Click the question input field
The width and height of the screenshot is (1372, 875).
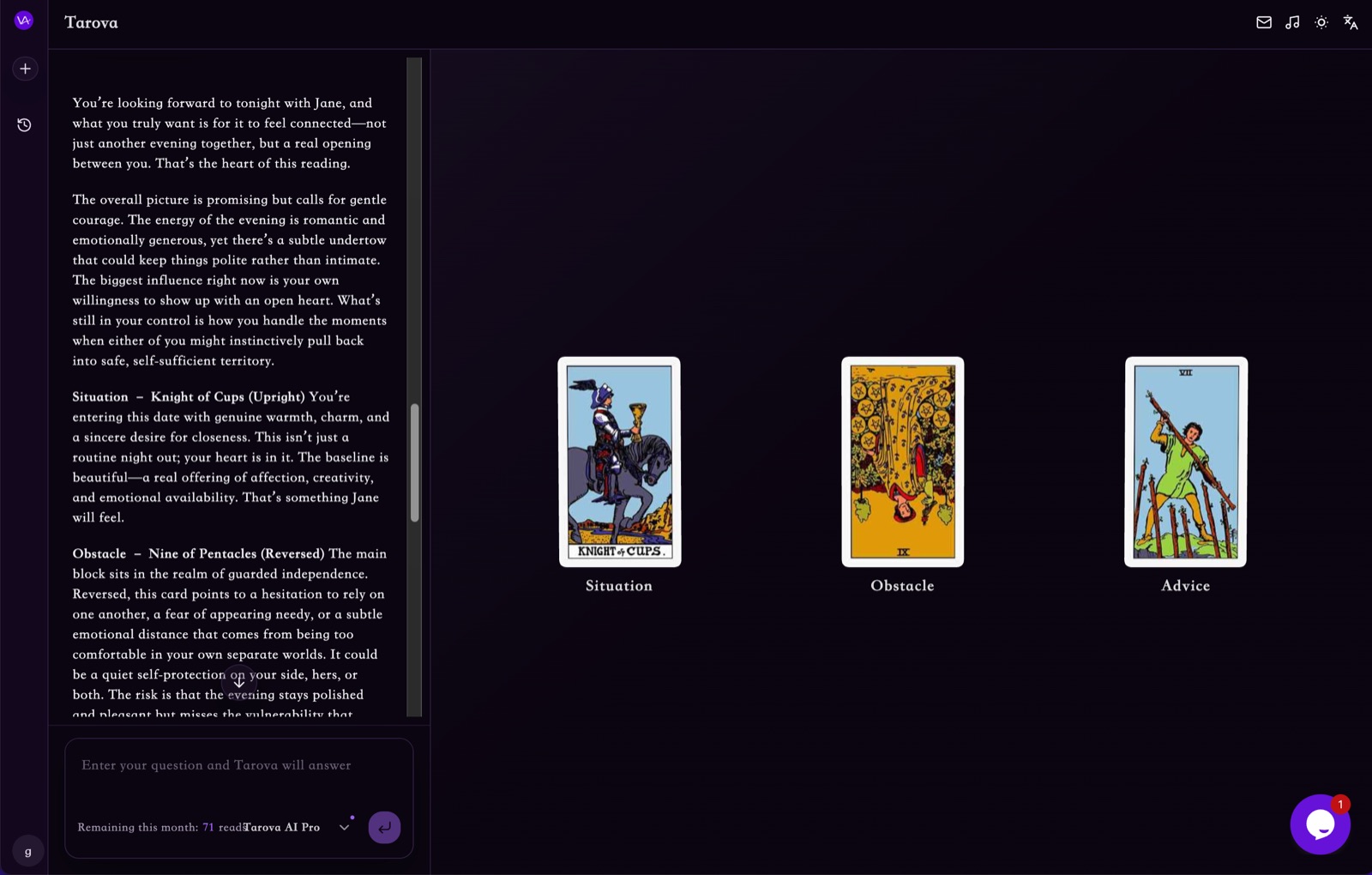coord(239,766)
